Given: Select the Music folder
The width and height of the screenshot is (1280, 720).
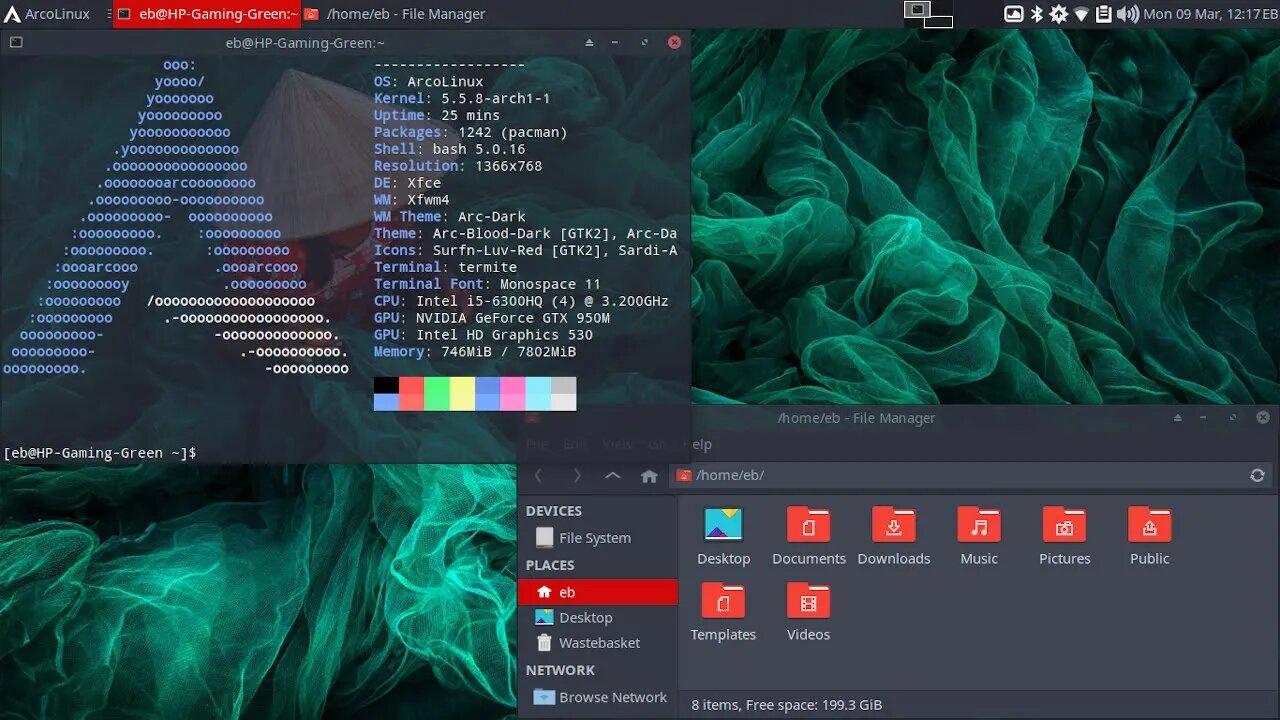Looking at the screenshot, I should click(979, 537).
